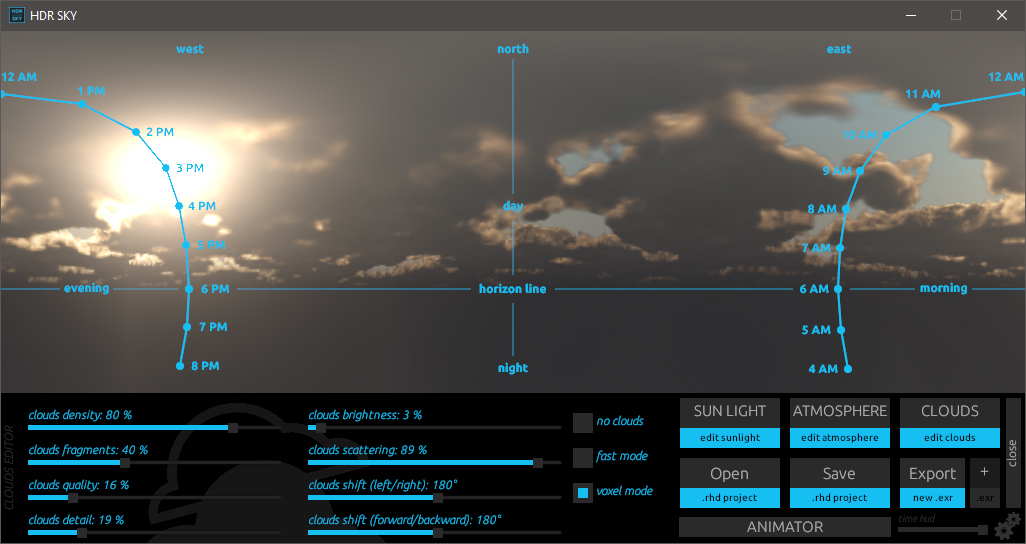
Task: Click the HDR SKY app logo icon
Action: coord(17,15)
